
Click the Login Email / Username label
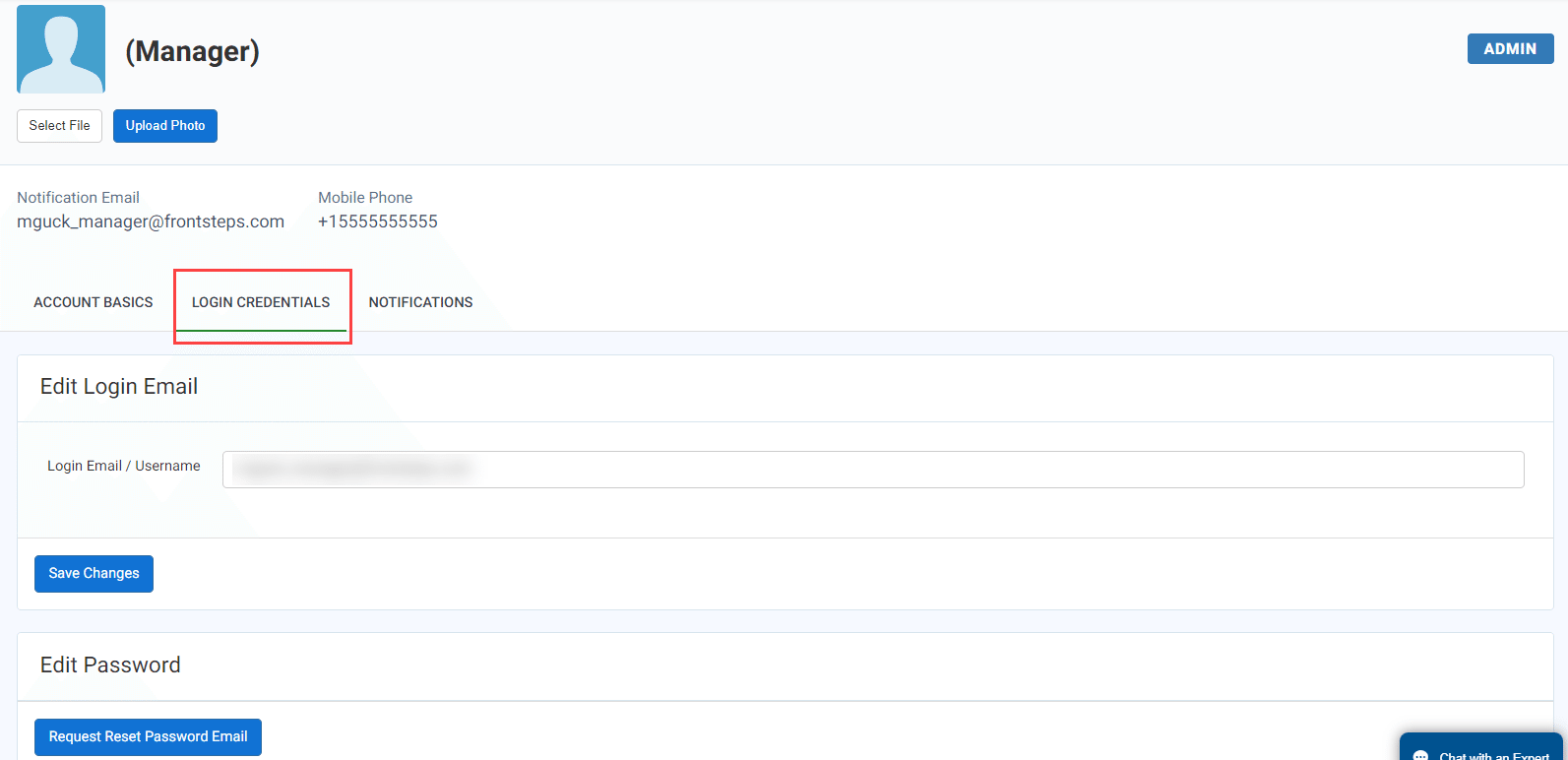124,467
